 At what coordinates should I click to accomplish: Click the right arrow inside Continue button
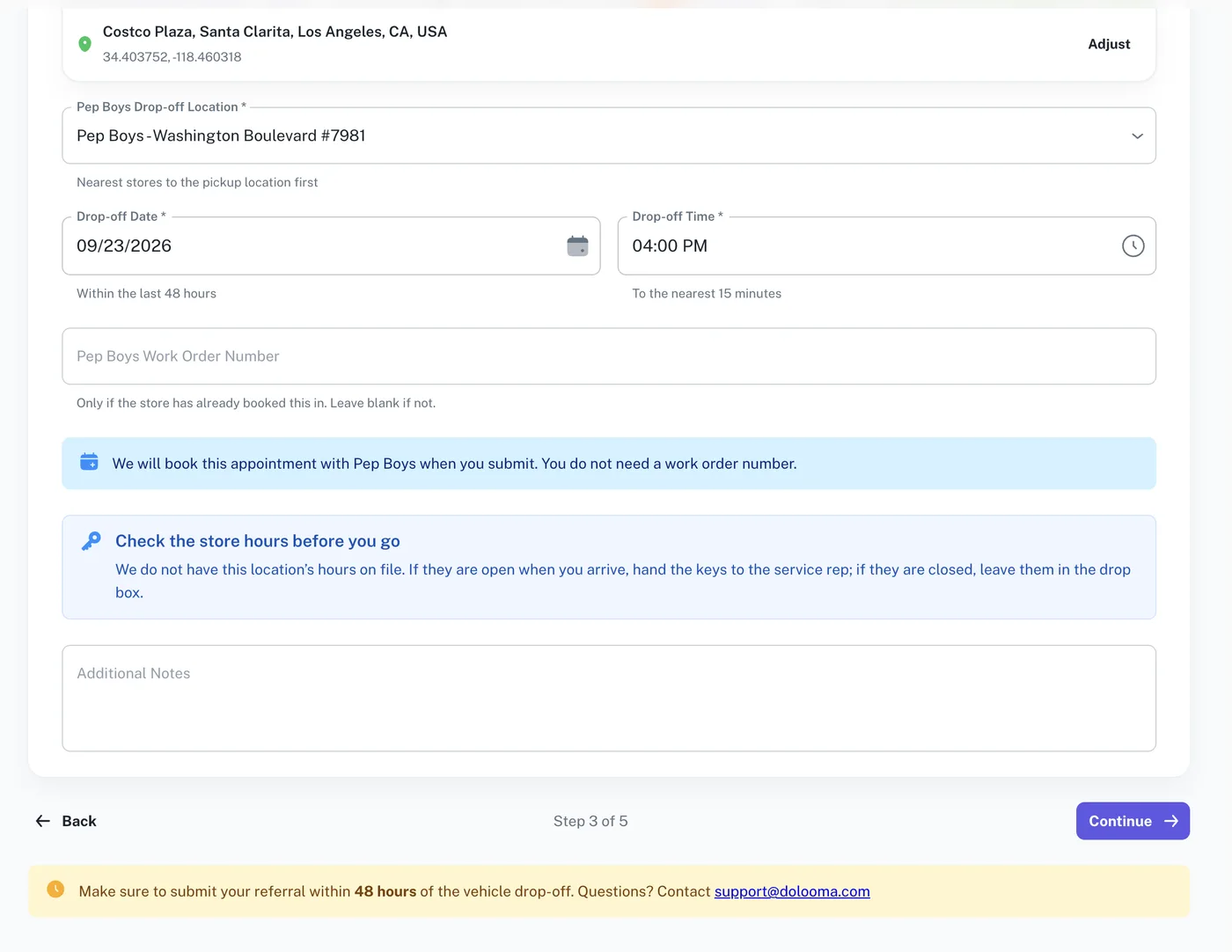tap(1170, 821)
